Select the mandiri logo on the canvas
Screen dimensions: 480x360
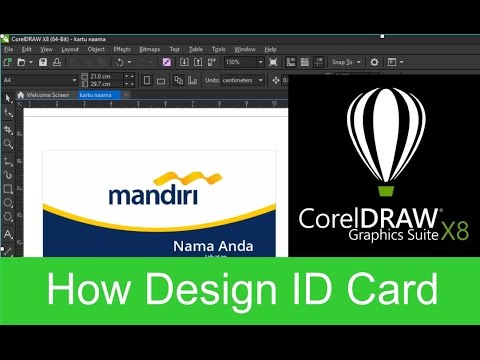coord(165,188)
